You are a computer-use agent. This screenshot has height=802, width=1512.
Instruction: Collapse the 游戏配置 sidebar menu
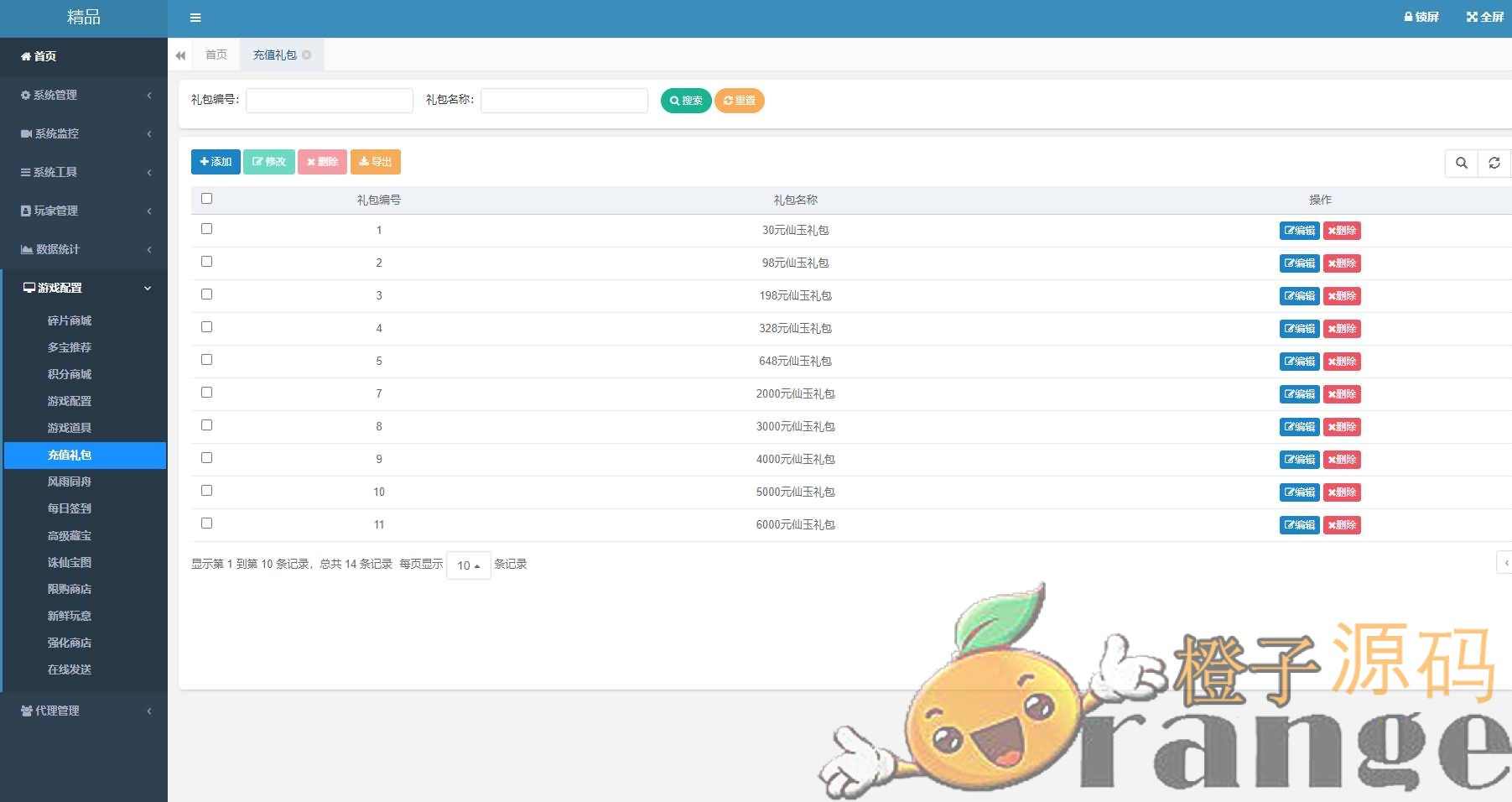pos(84,288)
